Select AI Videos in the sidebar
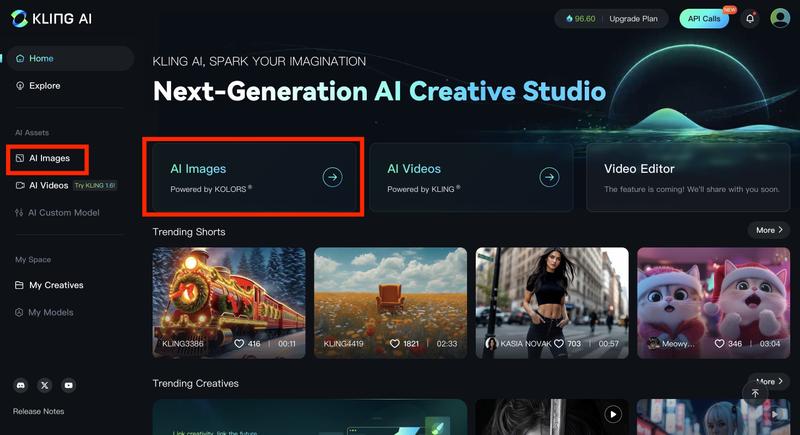The width and height of the screenshot is (800, 435). click(x=48, y=185)
